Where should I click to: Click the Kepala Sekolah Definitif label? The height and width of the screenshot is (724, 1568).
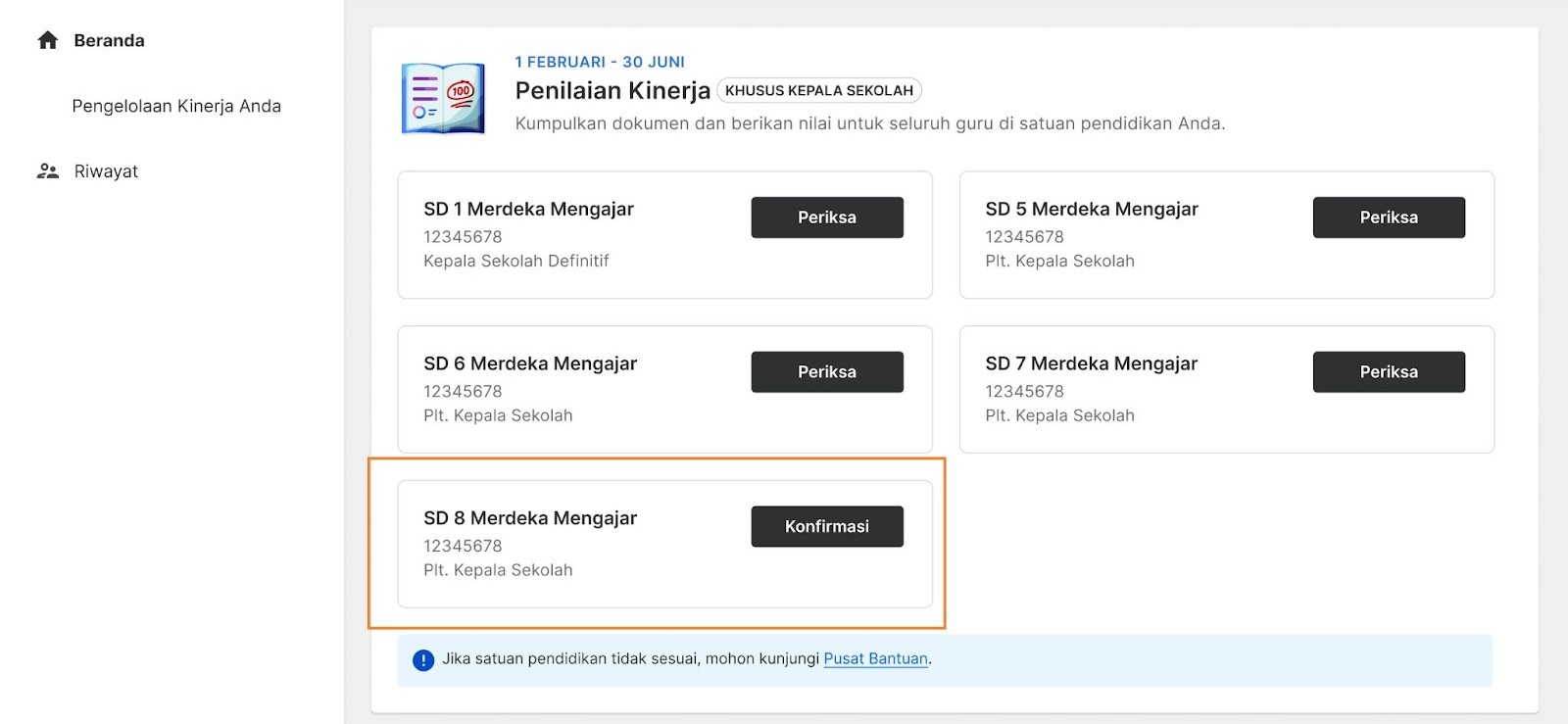point(516,261)
